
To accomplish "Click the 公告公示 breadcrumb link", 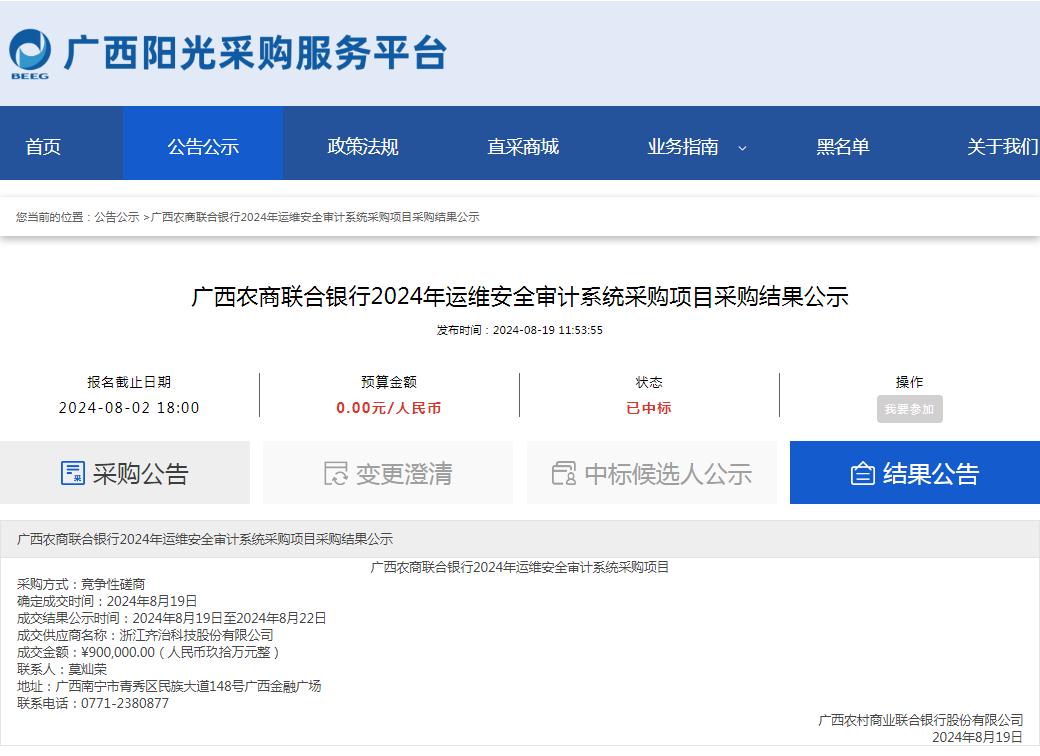I will point(117,217).
